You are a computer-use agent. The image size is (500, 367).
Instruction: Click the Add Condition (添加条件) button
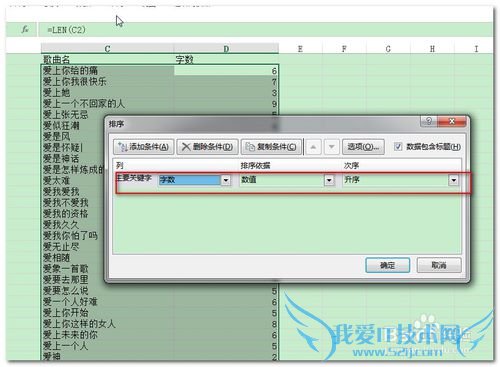tap(143, 147)
